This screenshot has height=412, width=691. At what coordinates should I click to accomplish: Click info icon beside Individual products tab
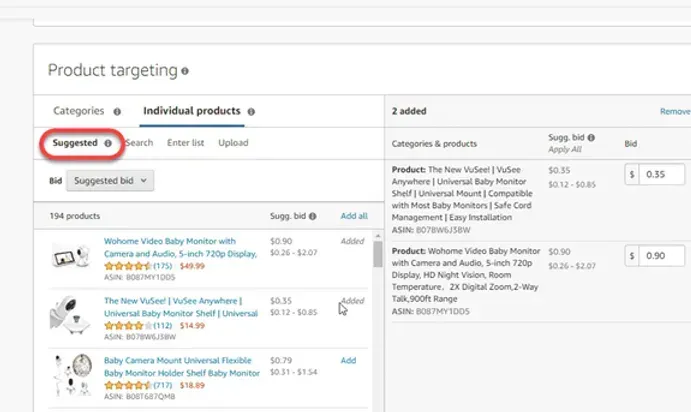click(251, 111)
